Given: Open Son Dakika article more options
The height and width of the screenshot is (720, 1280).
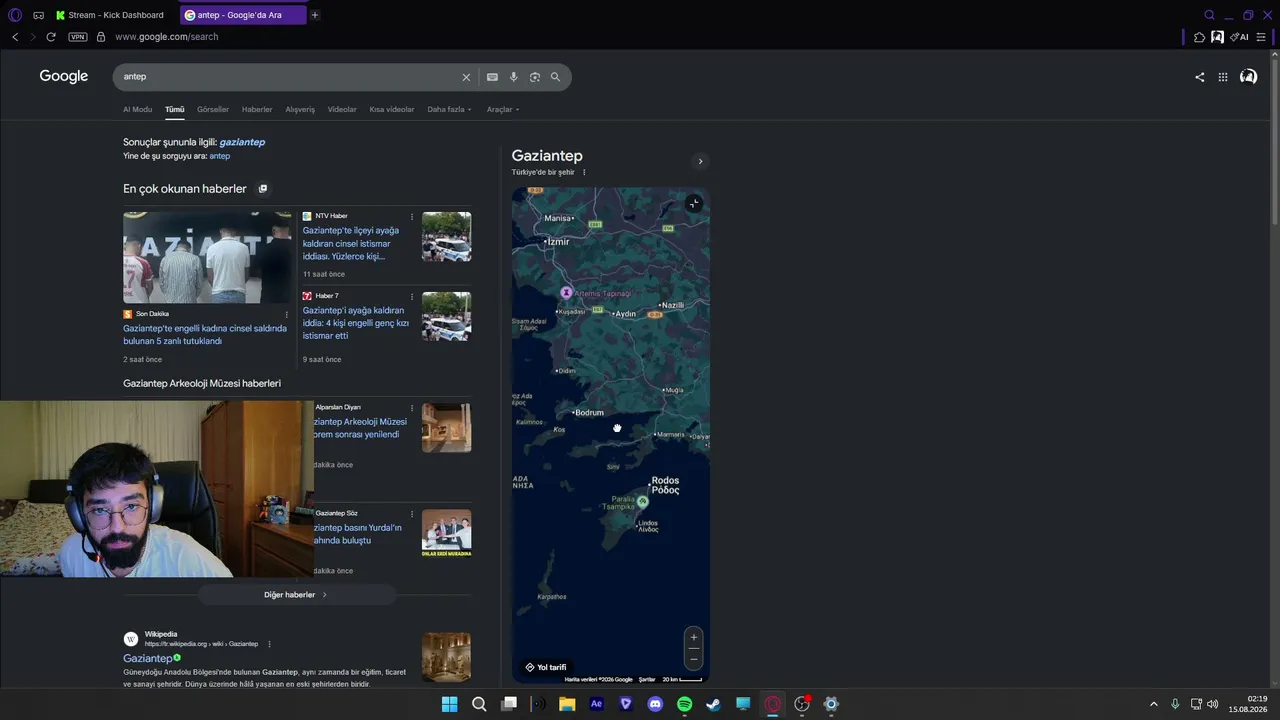Looking at the screenshot, I should (287, 314).
